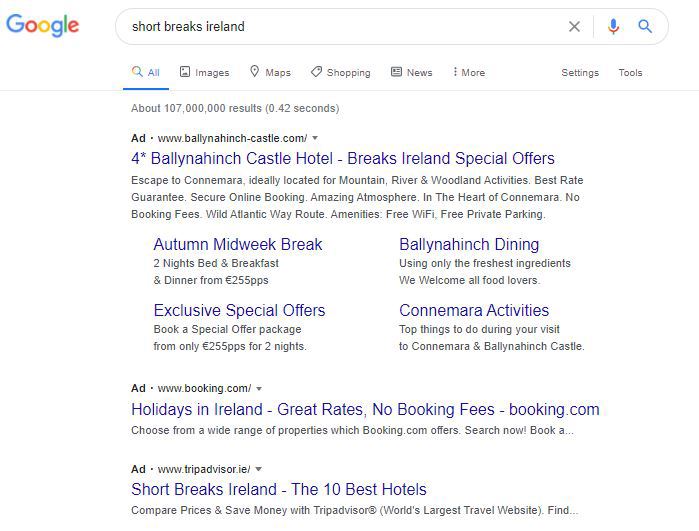699x531 pixels.
Task: Open the Maps results tab
Action: click(270, 73)
